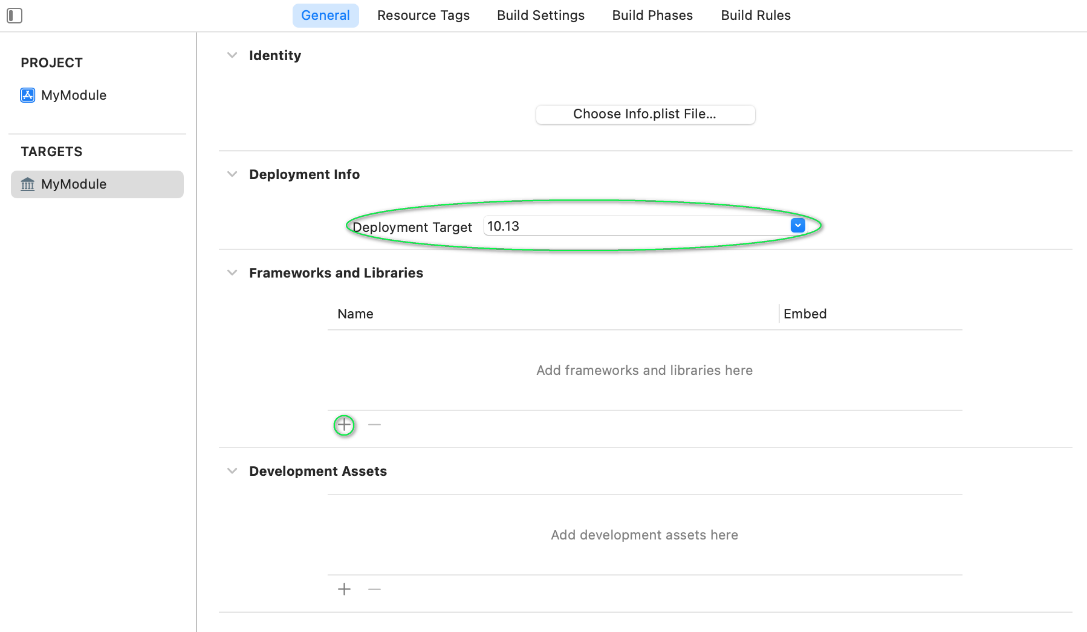Screen dimensions: 1087x632
Task: Select MyModule under TARGETS
Action: tap(97, 184)
